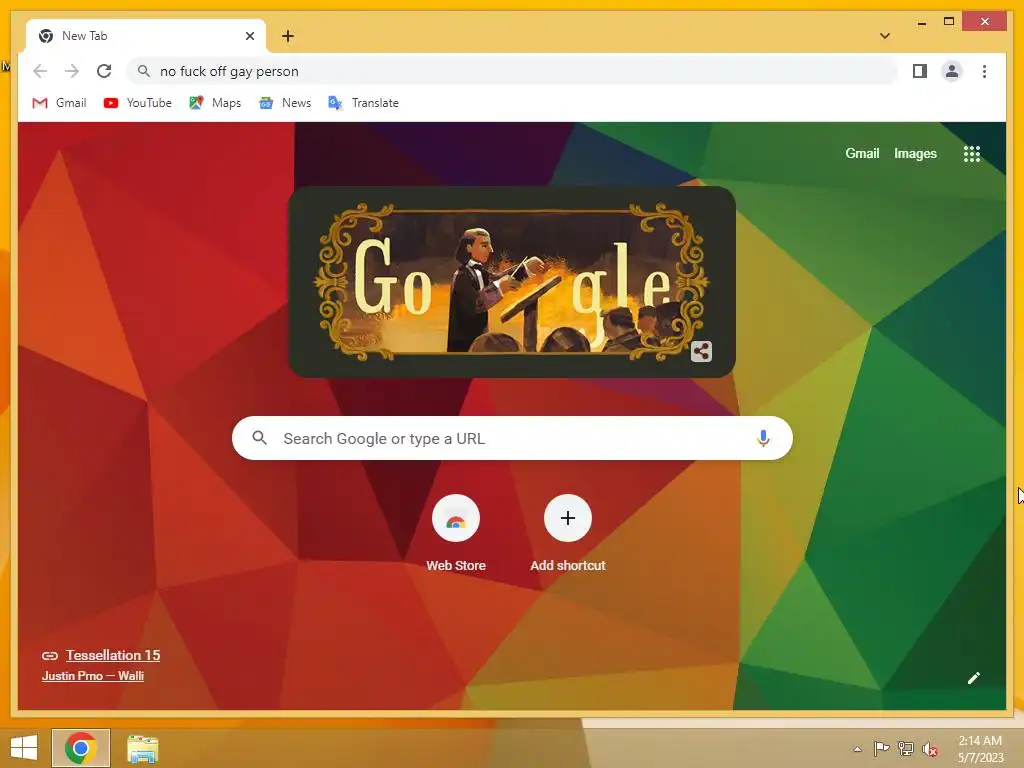The width and height of the screenshot is (1024, 768).
Task: Show hidden system tray icons
Action: tap(857, 749)
